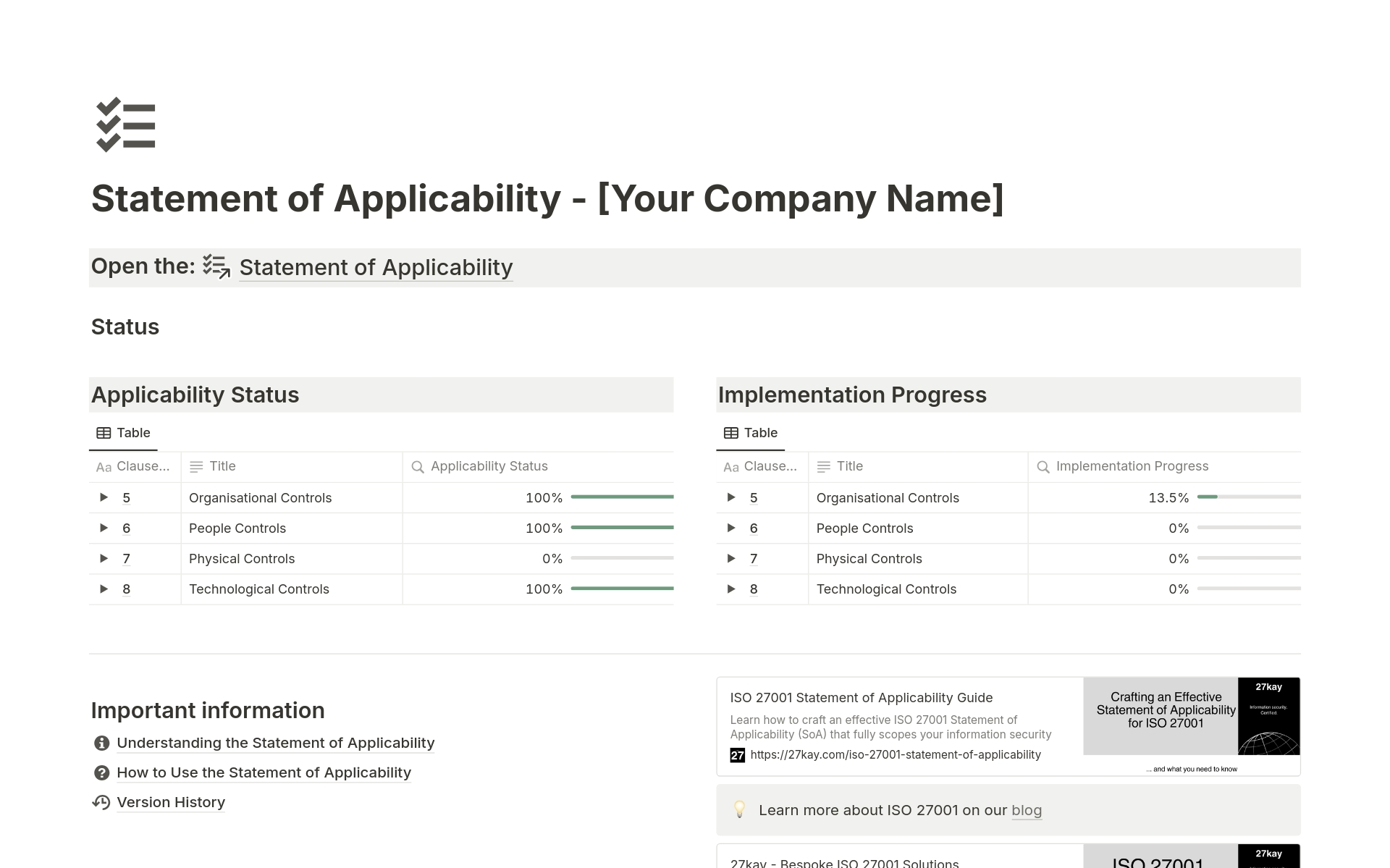1390x868 pixels.
Task: Click the info icon next to Understanding the Statement
Action: click(102, 743)
